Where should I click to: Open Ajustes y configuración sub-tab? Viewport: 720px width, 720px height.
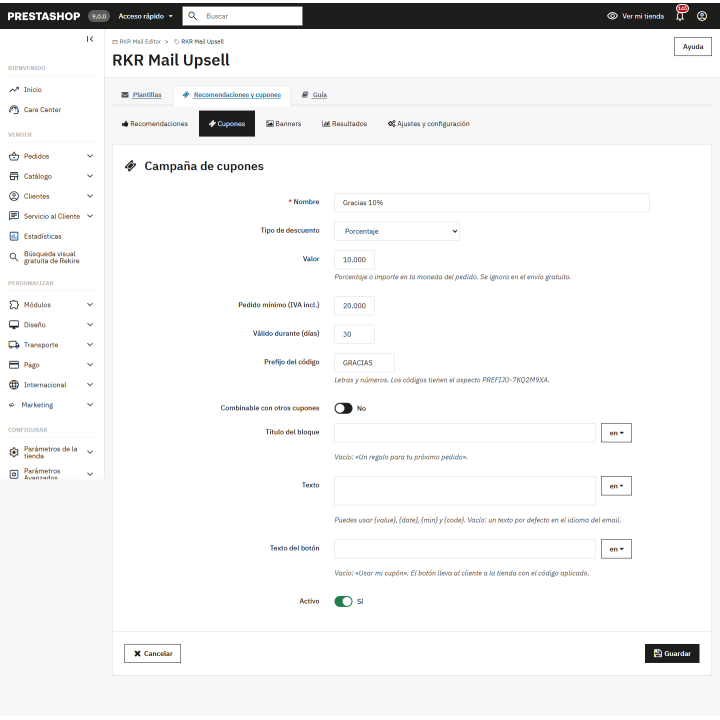point(428,124)
